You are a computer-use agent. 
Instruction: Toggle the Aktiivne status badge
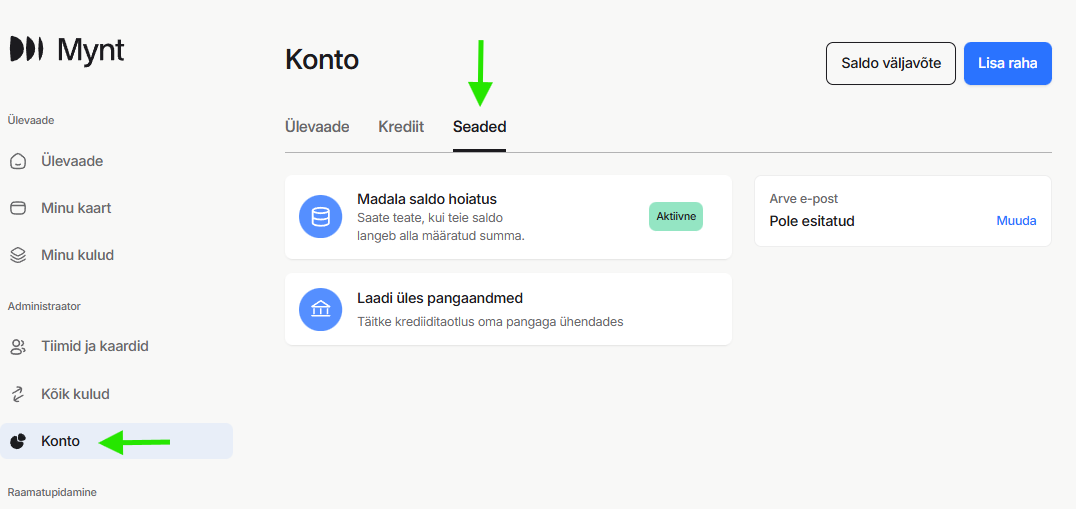tap(675, 217)
